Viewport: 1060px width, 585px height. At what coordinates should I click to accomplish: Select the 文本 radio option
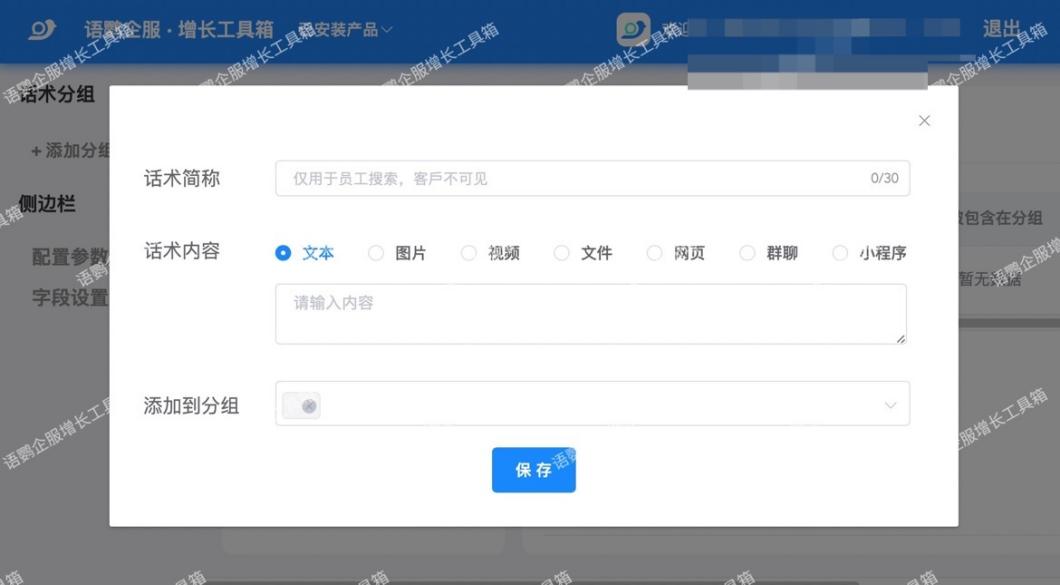pos(283,254)
